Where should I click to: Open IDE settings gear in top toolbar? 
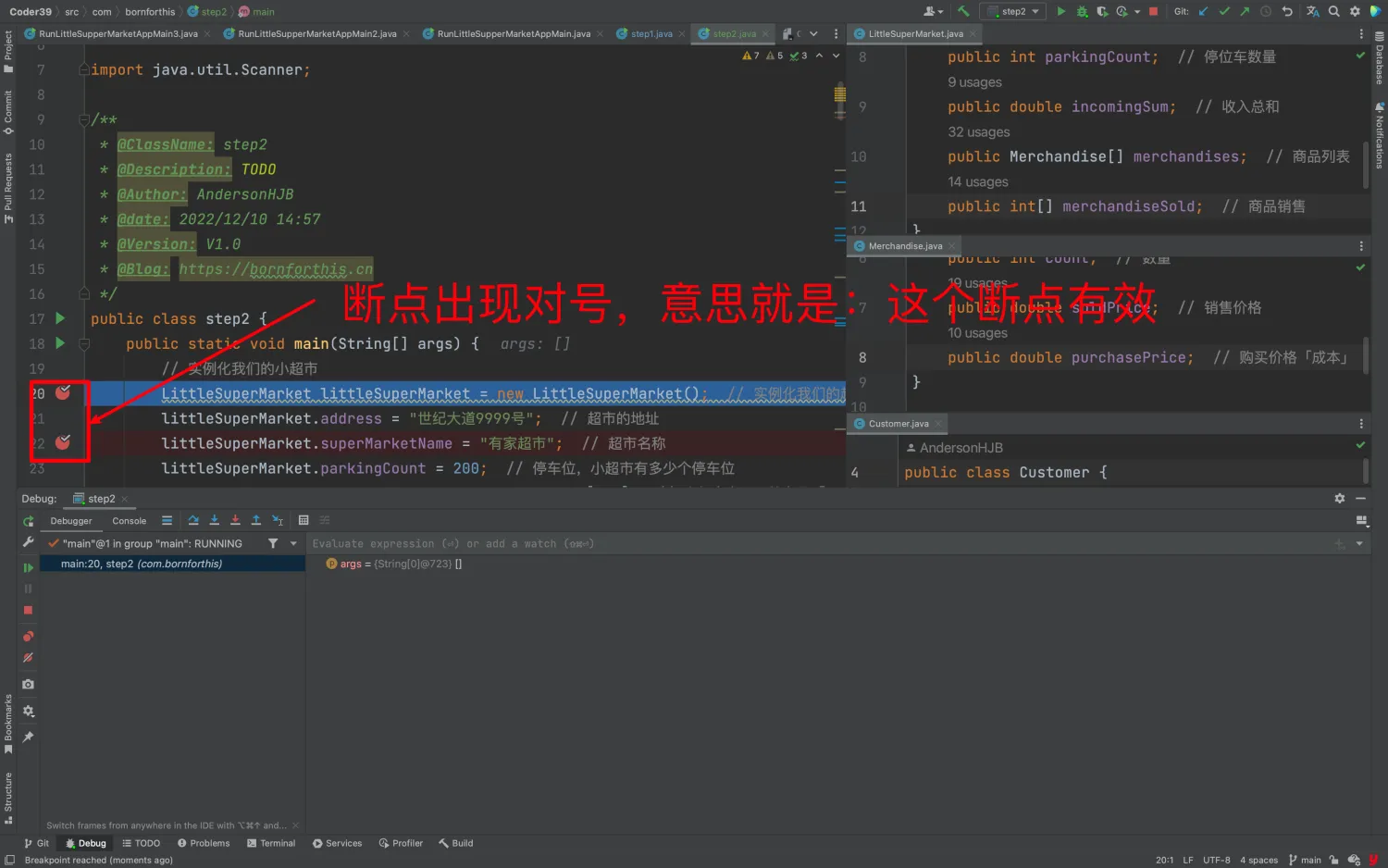(1355, 11)
